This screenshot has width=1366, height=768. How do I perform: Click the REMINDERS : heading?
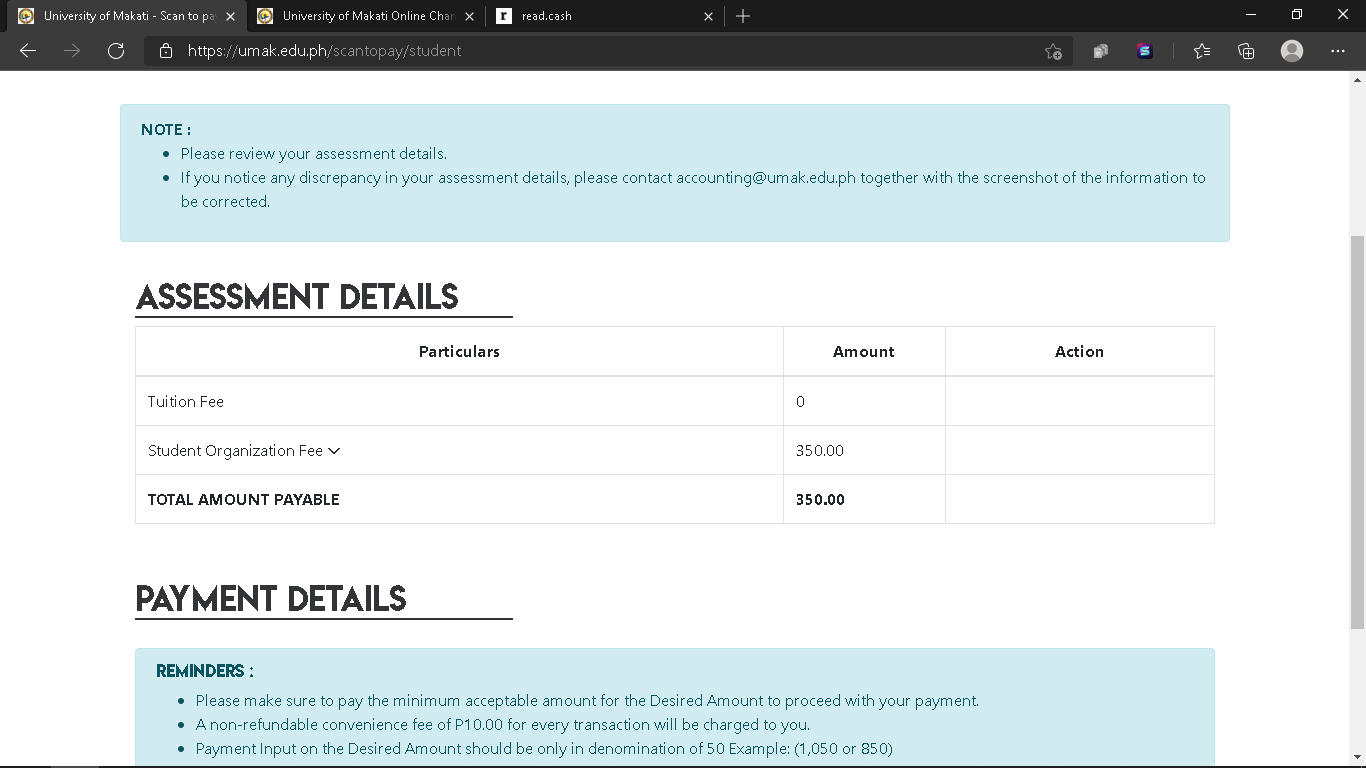click(x=205, y=671)
